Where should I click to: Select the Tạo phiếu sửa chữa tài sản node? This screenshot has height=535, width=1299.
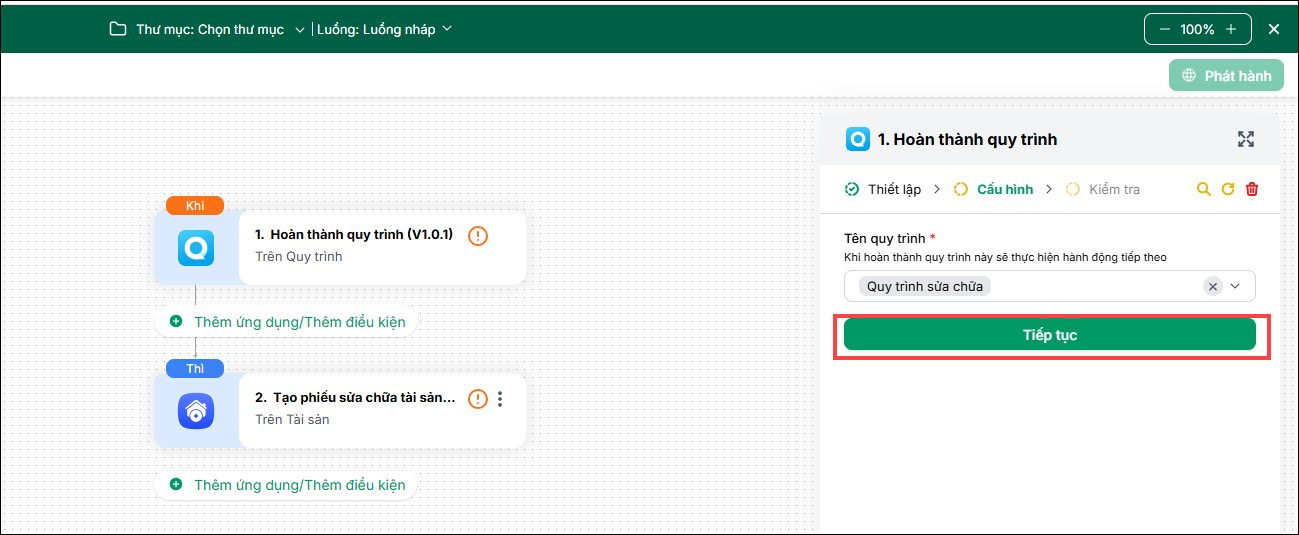pyautogui.click(x=340, y=409)
